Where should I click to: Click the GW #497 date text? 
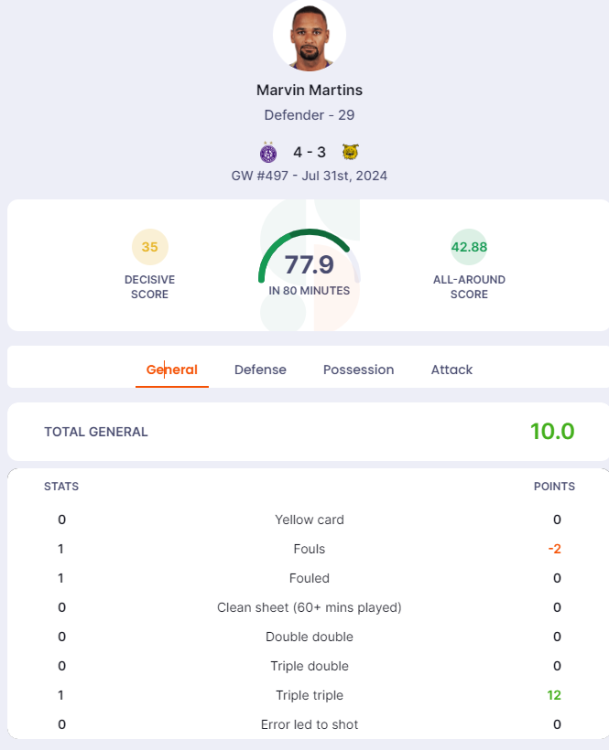[309, 176]
